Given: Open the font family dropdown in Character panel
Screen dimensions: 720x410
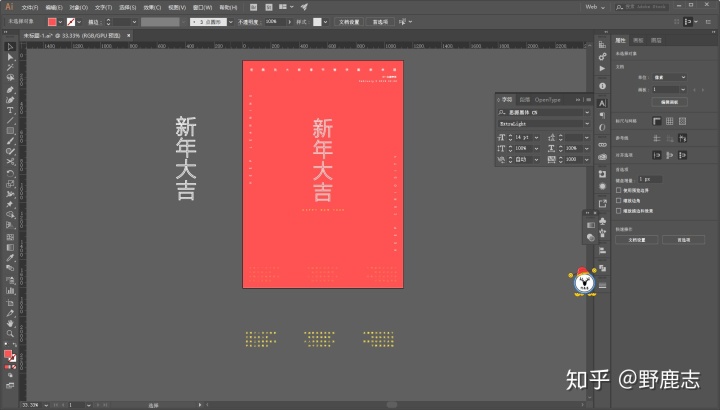Looking at the screenshot, I should [x=587, y=112].
